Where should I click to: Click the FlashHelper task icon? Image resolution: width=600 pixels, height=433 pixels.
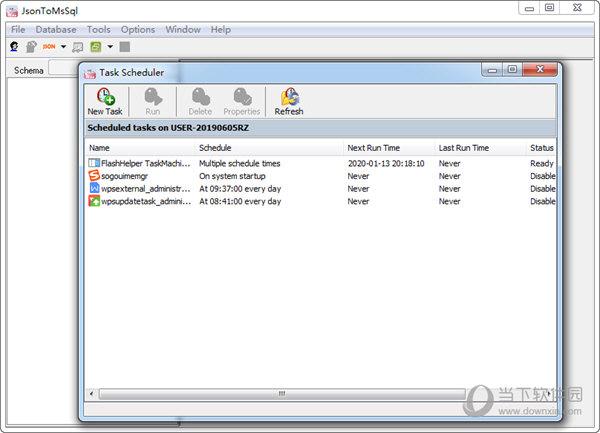pos(94,163)
